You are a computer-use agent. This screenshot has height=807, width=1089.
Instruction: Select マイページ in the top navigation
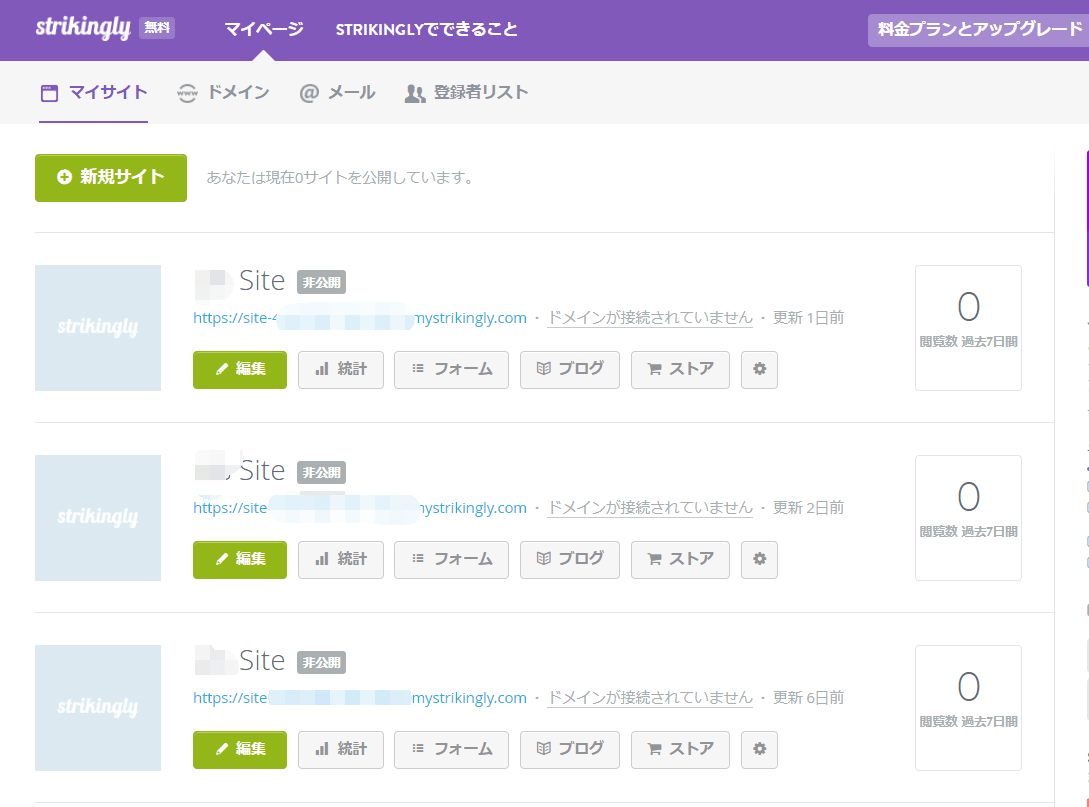click(263, 30)
